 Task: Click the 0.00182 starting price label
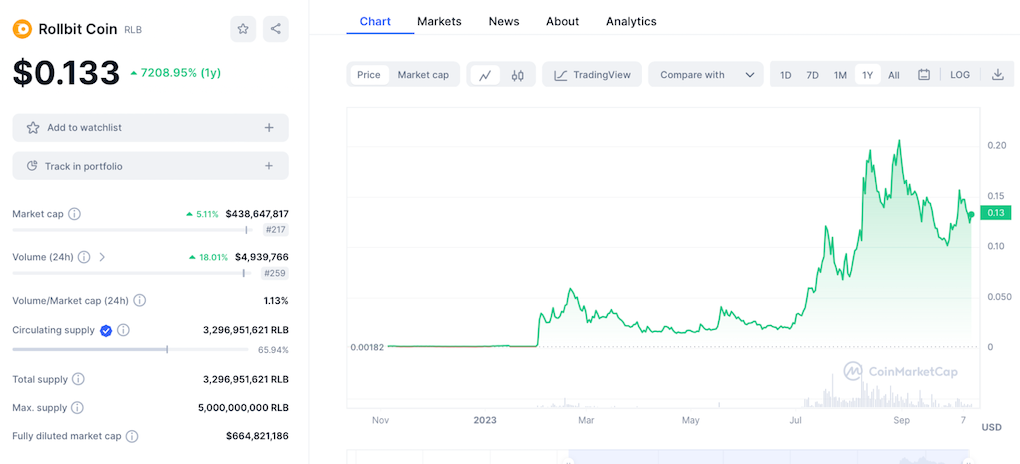[369, 347]
